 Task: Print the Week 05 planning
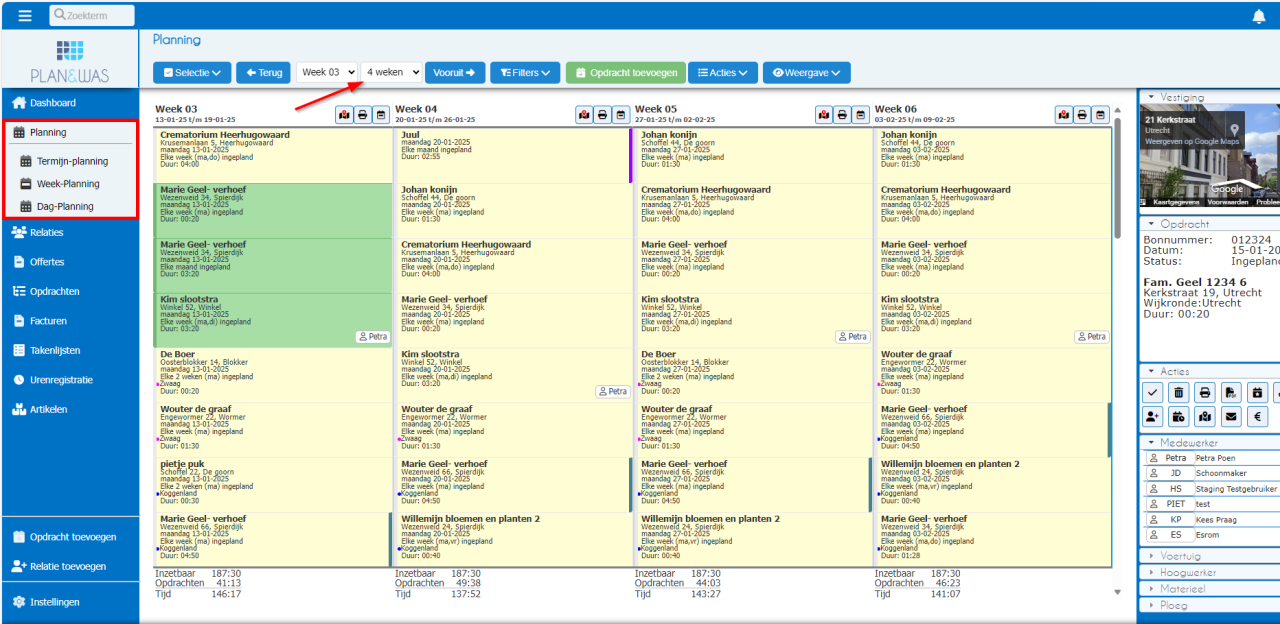[x=842, y=115]
